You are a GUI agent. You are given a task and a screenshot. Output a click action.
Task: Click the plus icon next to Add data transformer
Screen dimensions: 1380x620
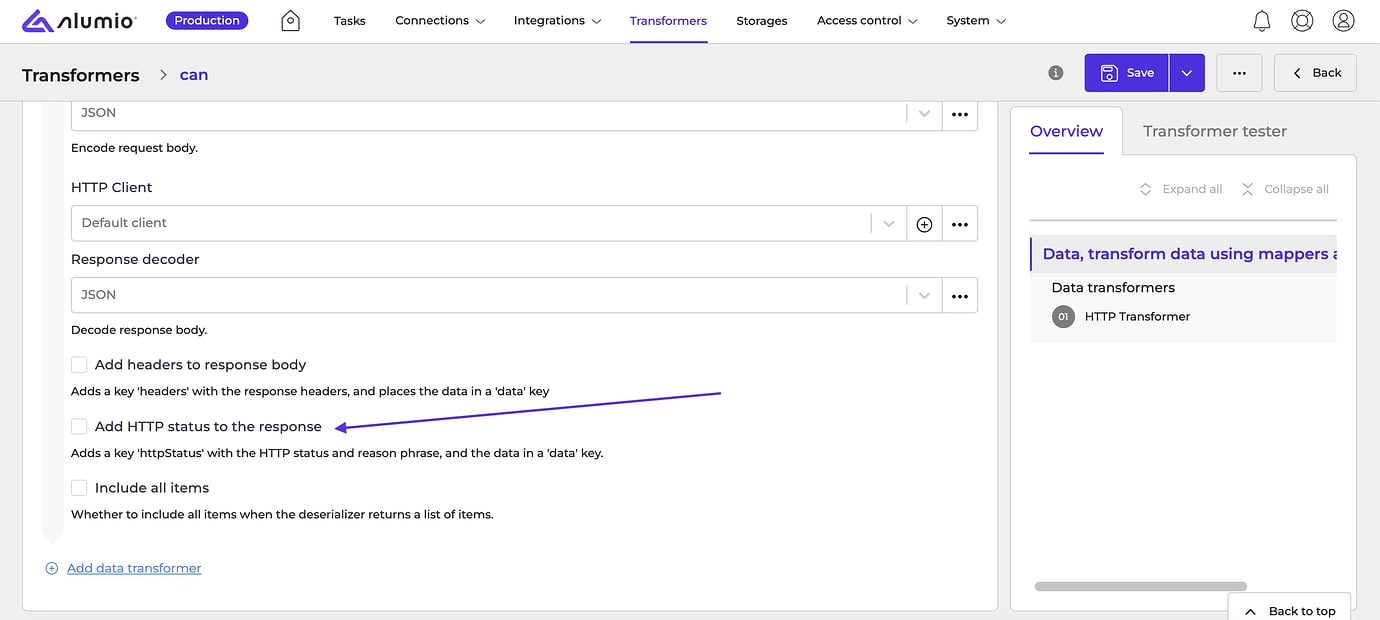click(52, 568)
